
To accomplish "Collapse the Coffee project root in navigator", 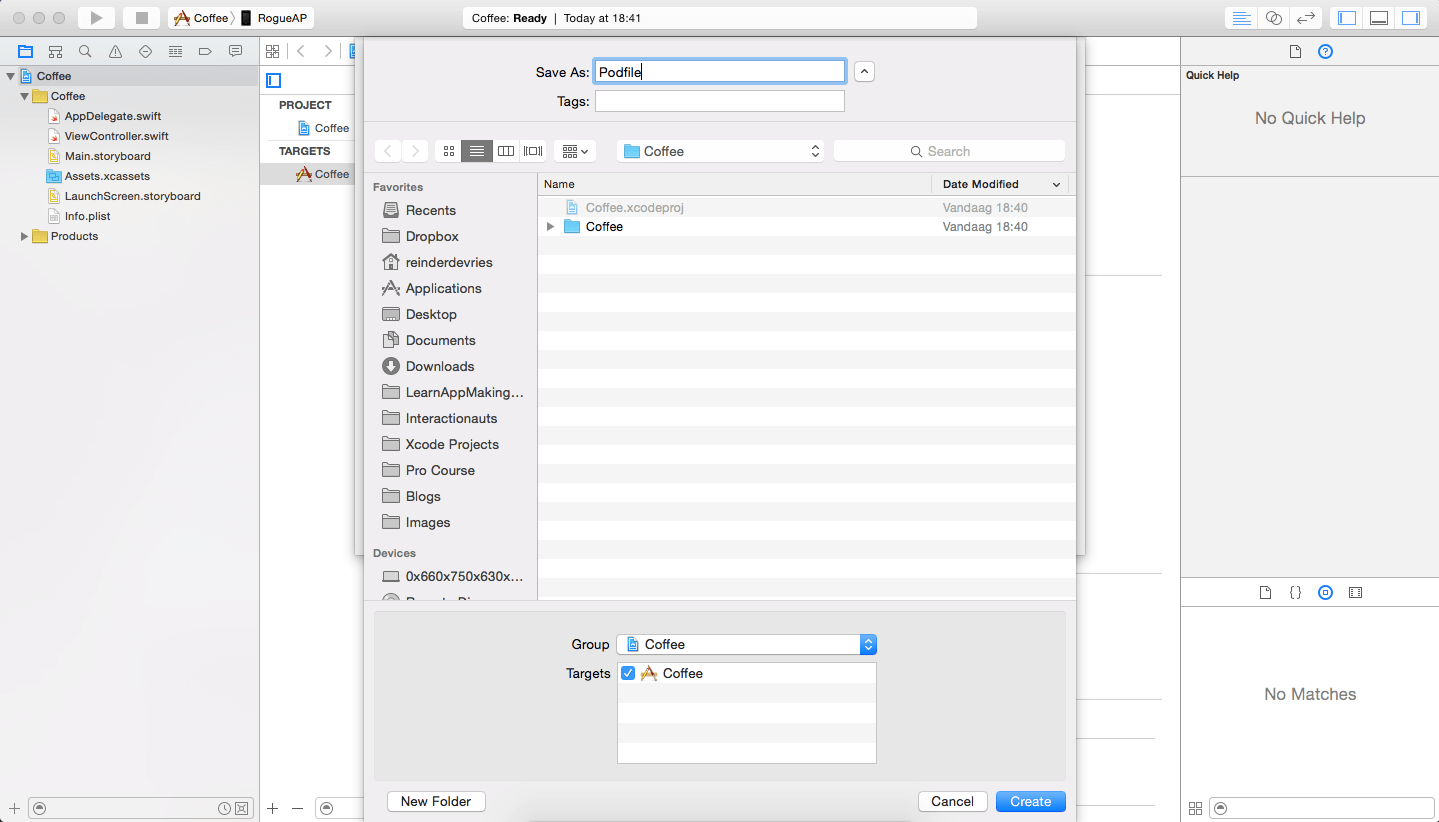I will tap(10, 76).
